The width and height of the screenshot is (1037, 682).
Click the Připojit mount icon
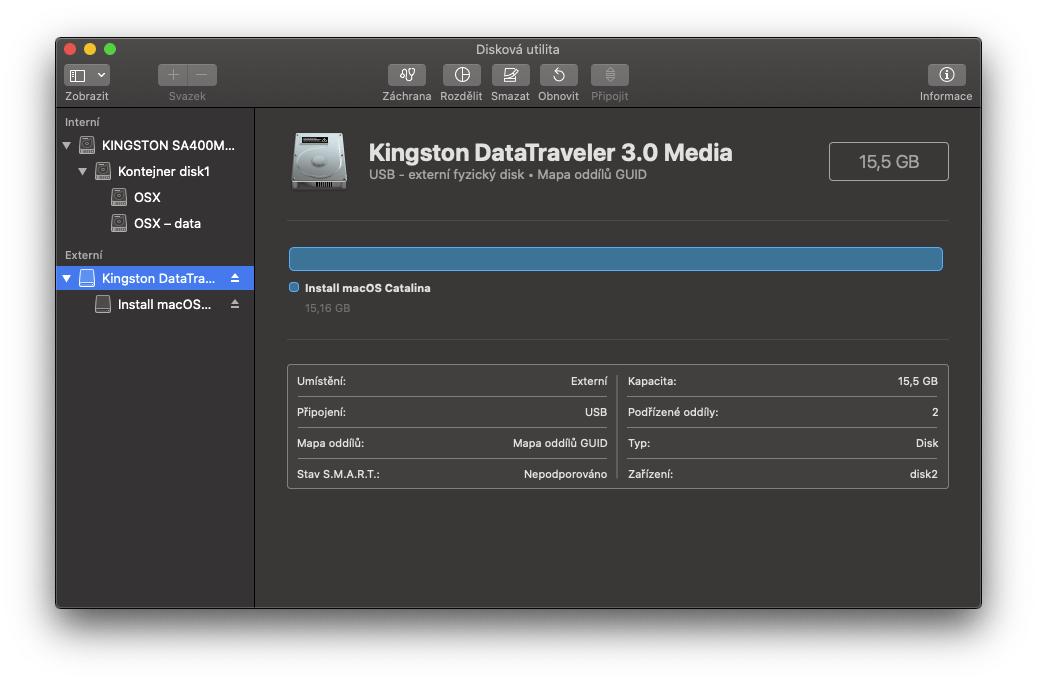tap(610, 75)
